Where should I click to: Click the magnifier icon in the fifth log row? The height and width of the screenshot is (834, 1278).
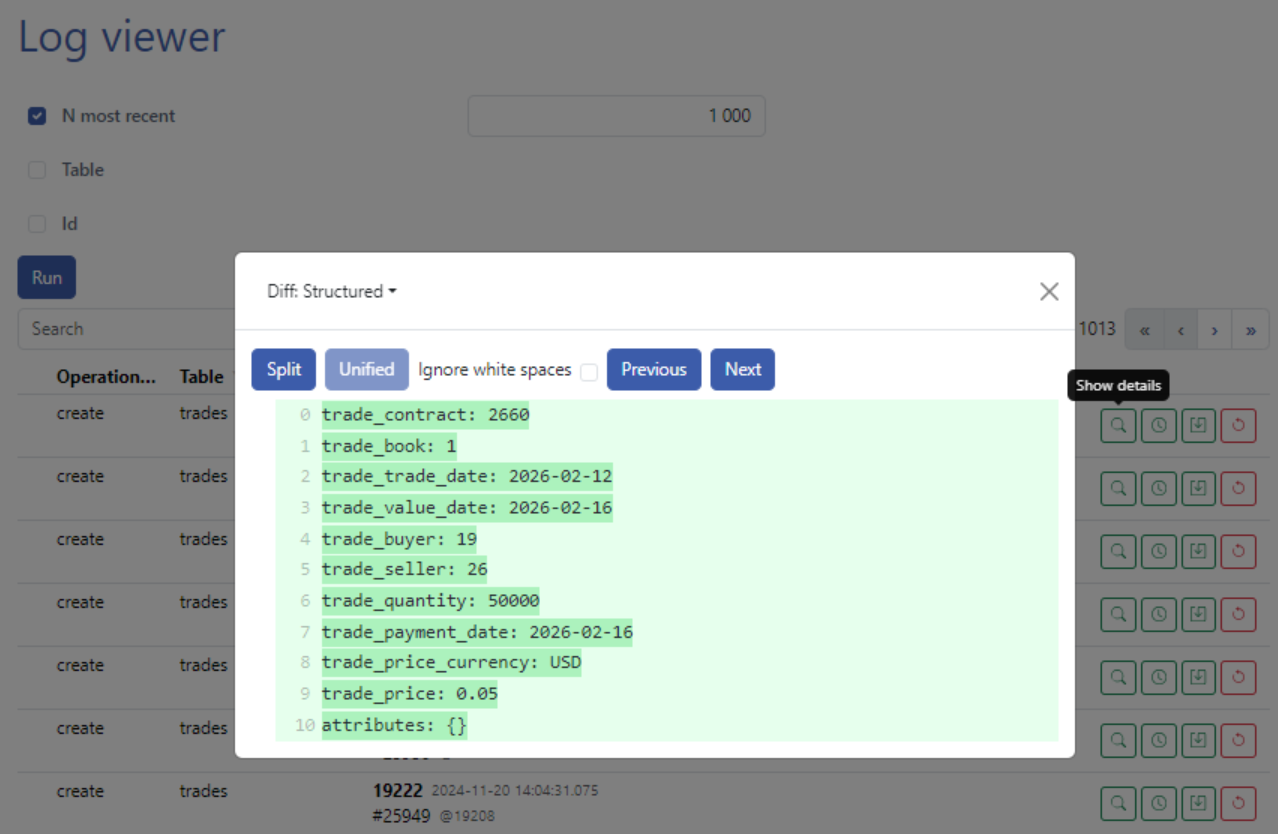1118,677
